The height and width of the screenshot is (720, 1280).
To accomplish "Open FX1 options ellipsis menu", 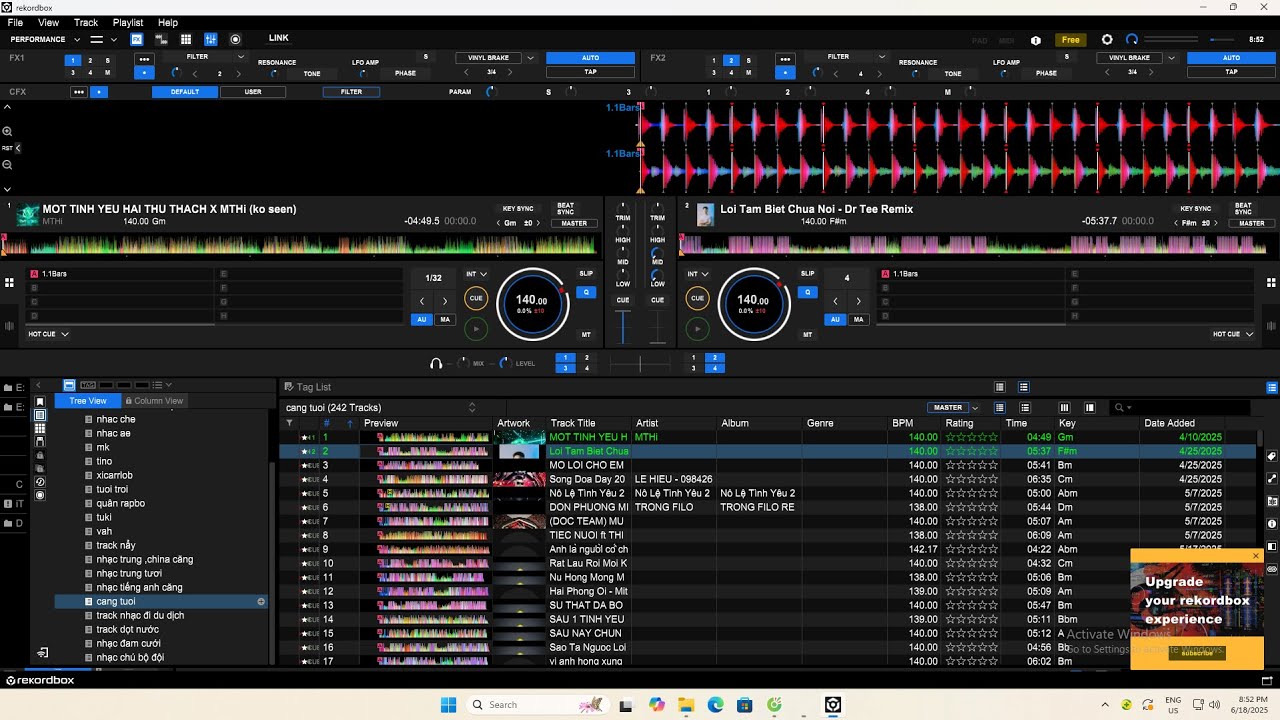I will coord(144,59).
